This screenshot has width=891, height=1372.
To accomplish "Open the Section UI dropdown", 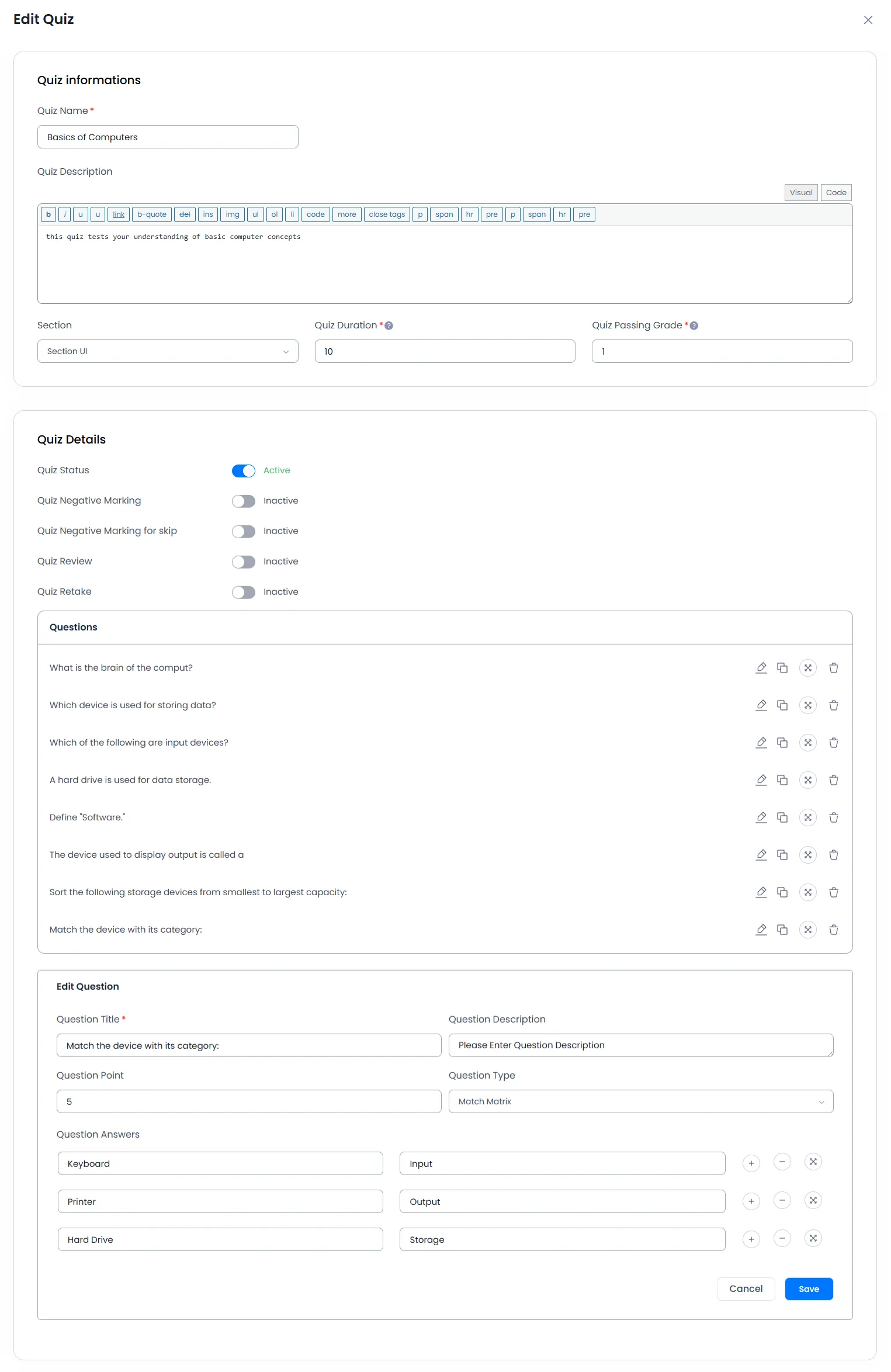I will pyautogui.click(x=168, y=351).
